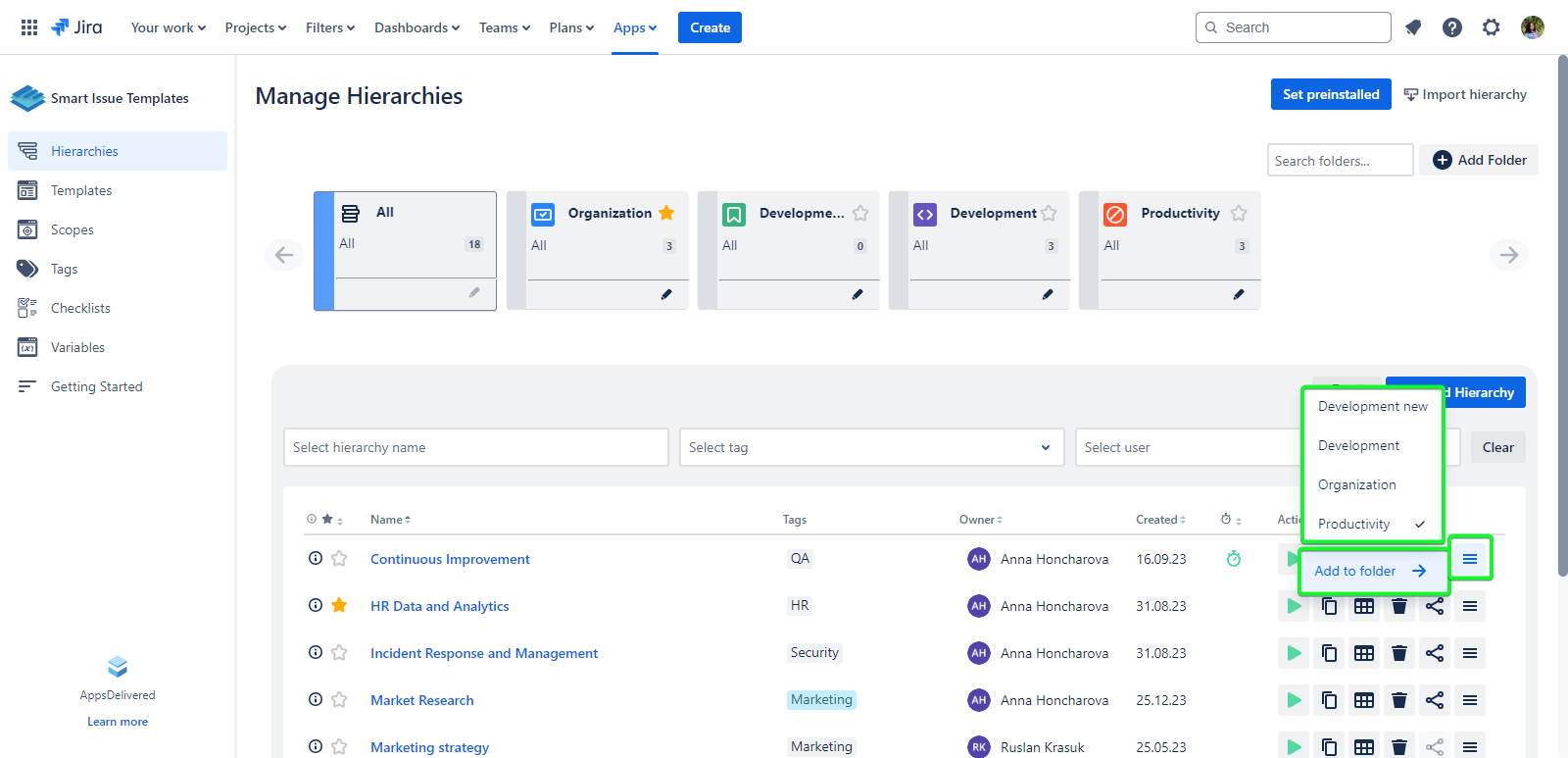Expand the Teams dropdown

(505, 27)
